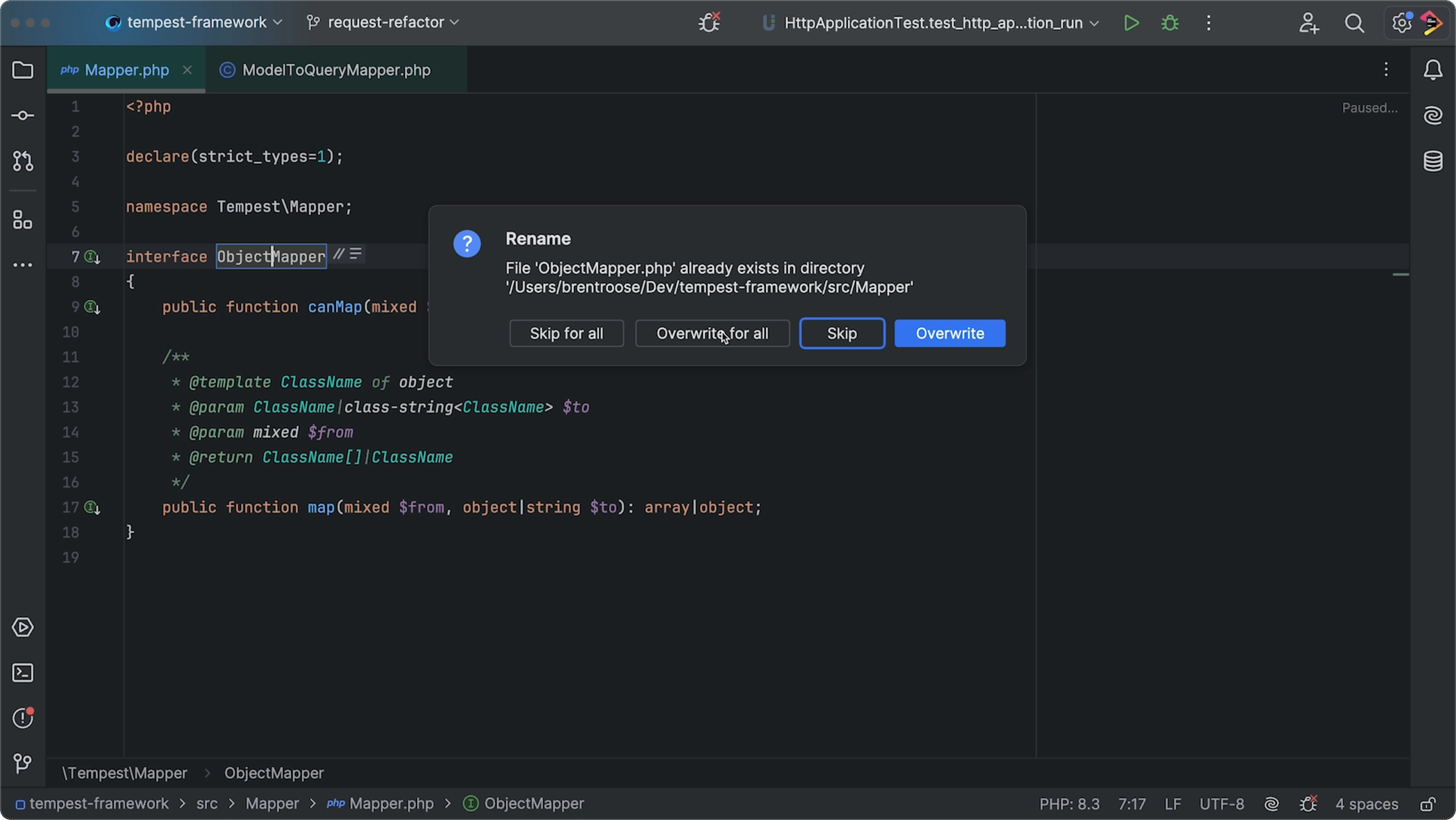Open the Git tool window icon
The image size is (1456, 820).
pyautogui.click(x=23, y=764)
